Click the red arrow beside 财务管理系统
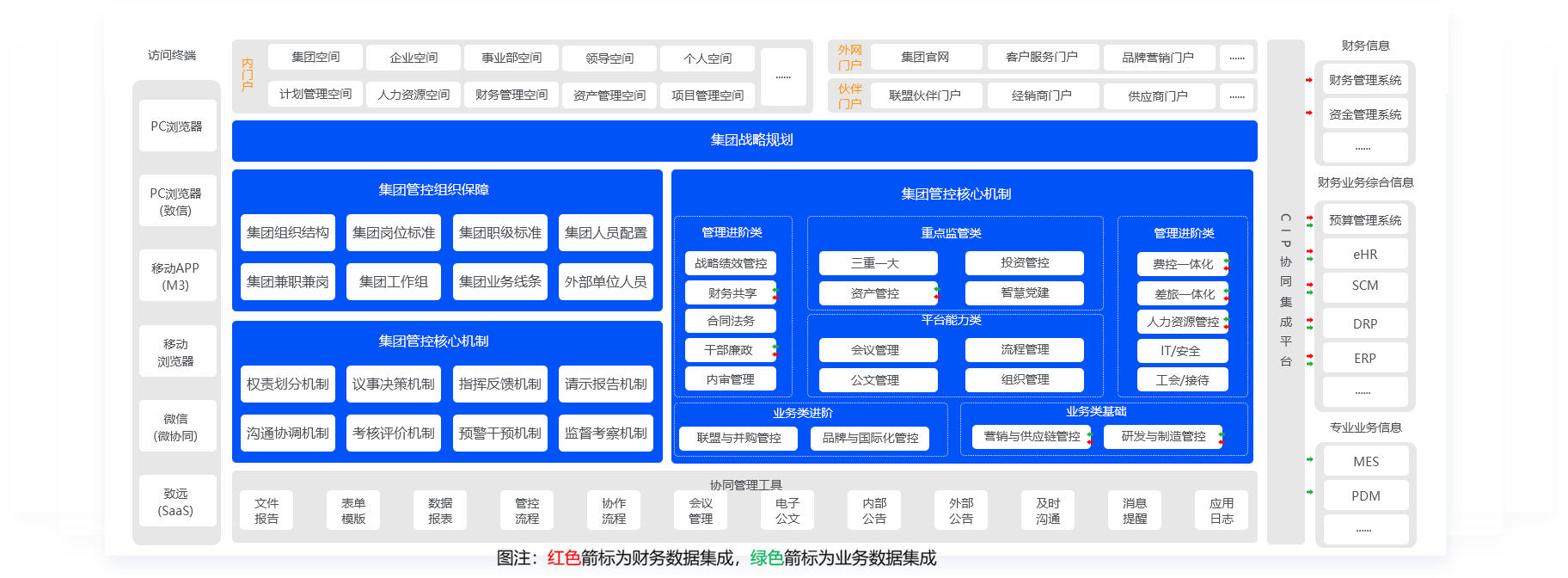The height and width of the screenshot is (578, 1568). pyautogui.click(x=1309, y=80)
